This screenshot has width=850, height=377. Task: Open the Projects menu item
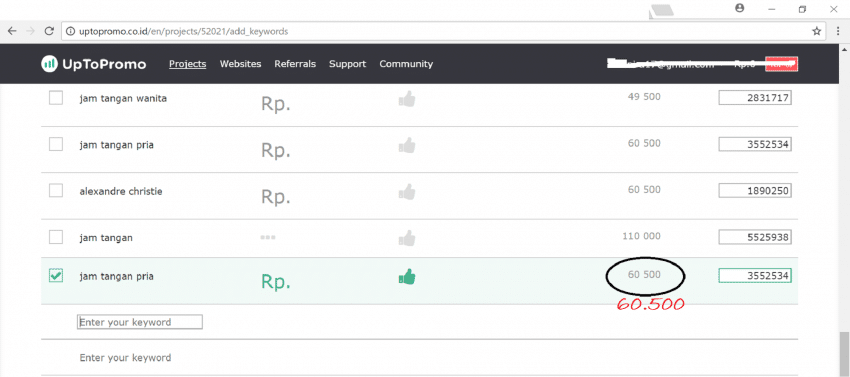[188, 64]
